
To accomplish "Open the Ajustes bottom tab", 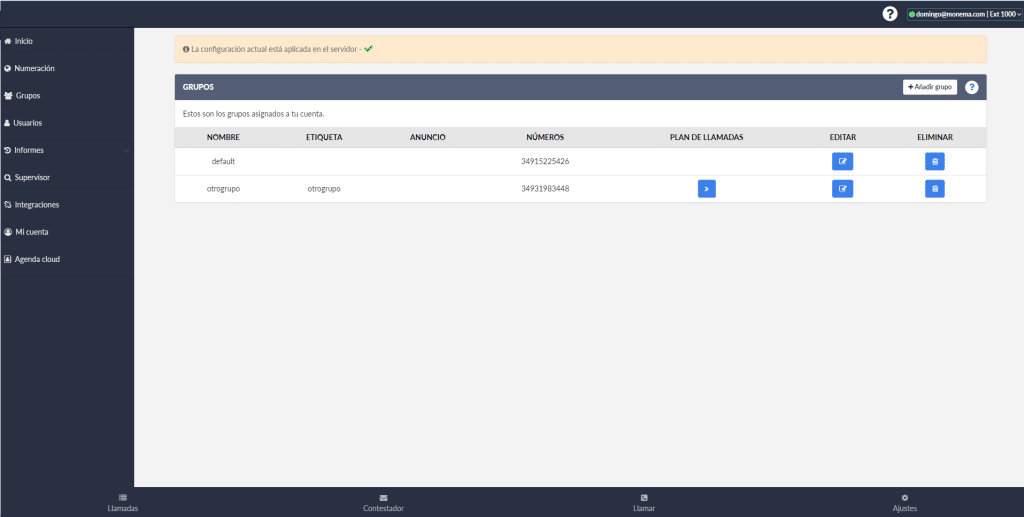I will [904, 503].
